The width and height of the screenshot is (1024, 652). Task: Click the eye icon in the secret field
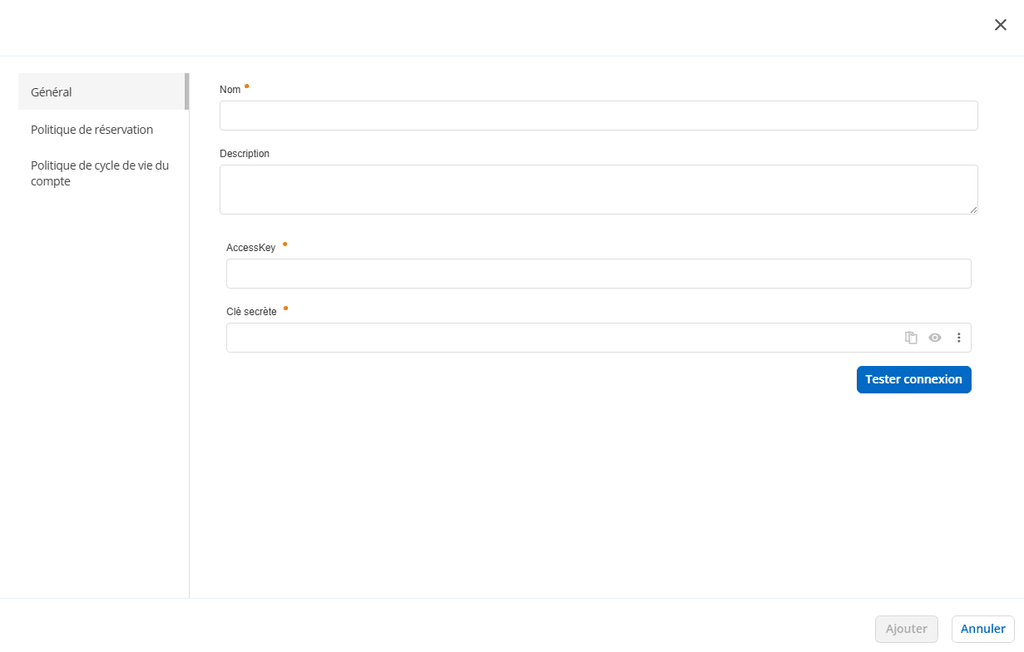tap(935, 337)
